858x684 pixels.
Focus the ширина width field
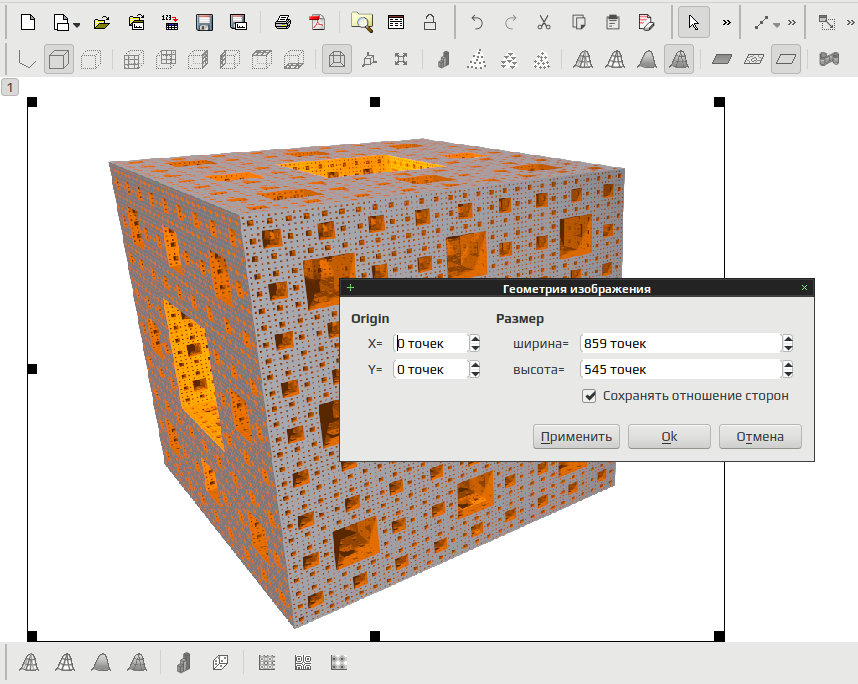[x=681, y=343]
